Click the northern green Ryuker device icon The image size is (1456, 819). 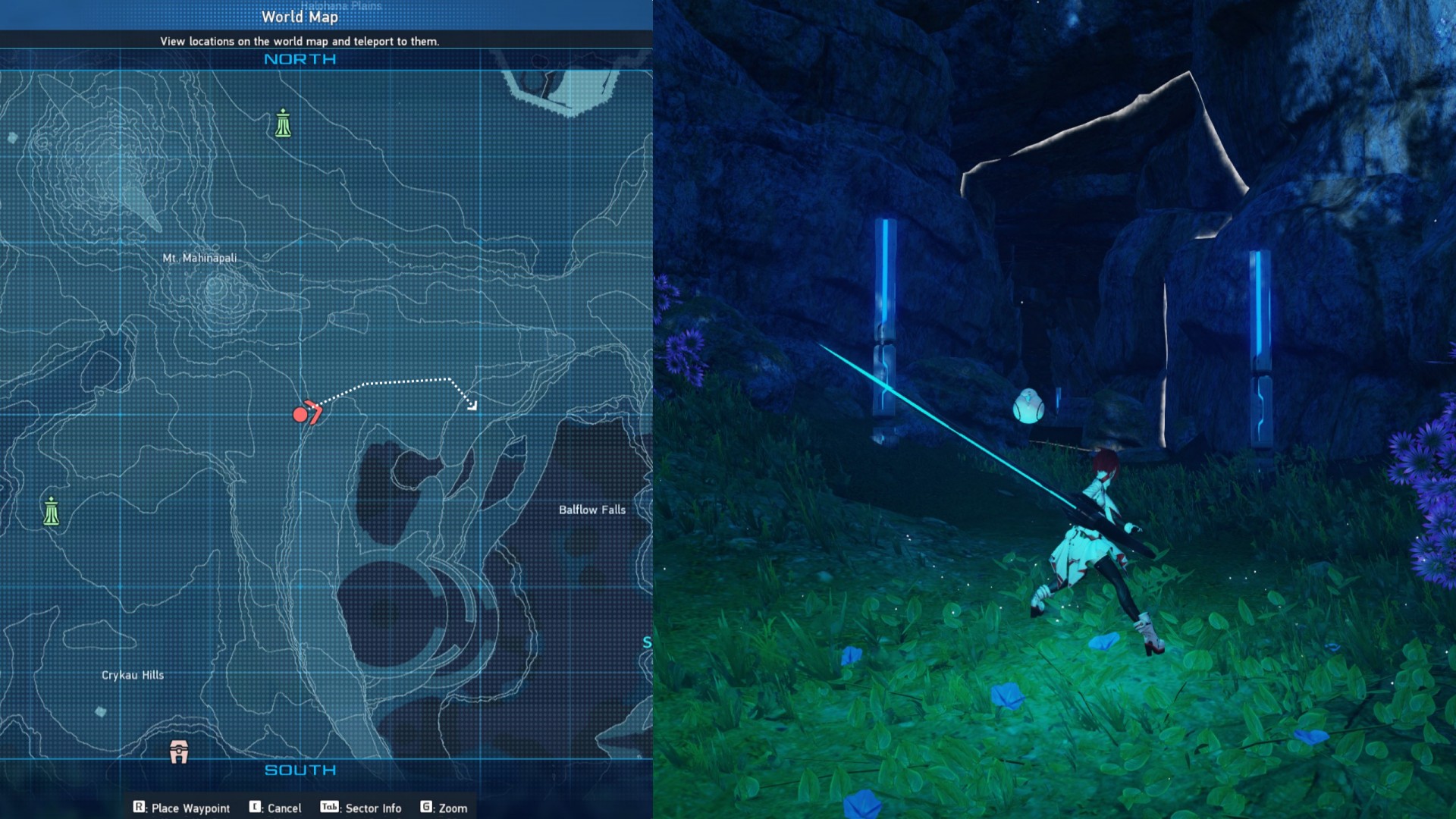coord(283,124)
